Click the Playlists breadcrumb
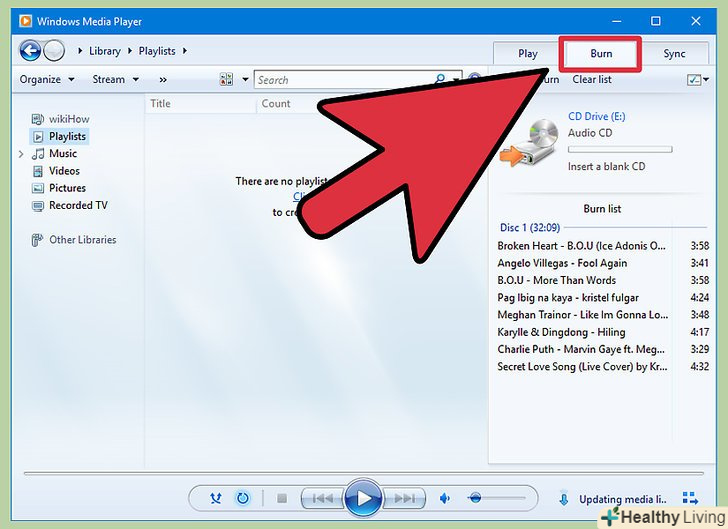The image size is (728, 529). click(x=157, y=51)
